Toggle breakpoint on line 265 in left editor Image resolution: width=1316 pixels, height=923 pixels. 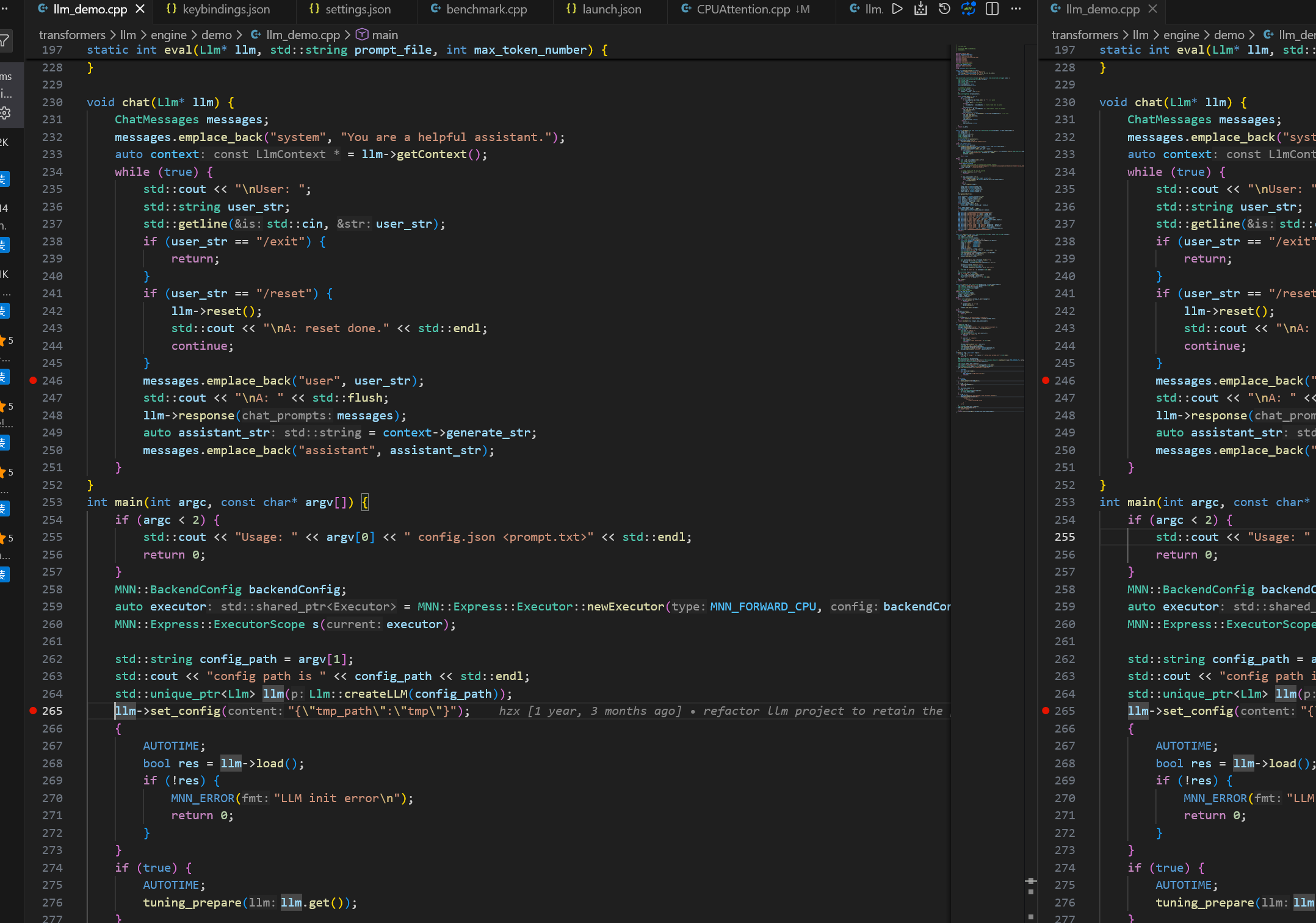click(33, 711)
